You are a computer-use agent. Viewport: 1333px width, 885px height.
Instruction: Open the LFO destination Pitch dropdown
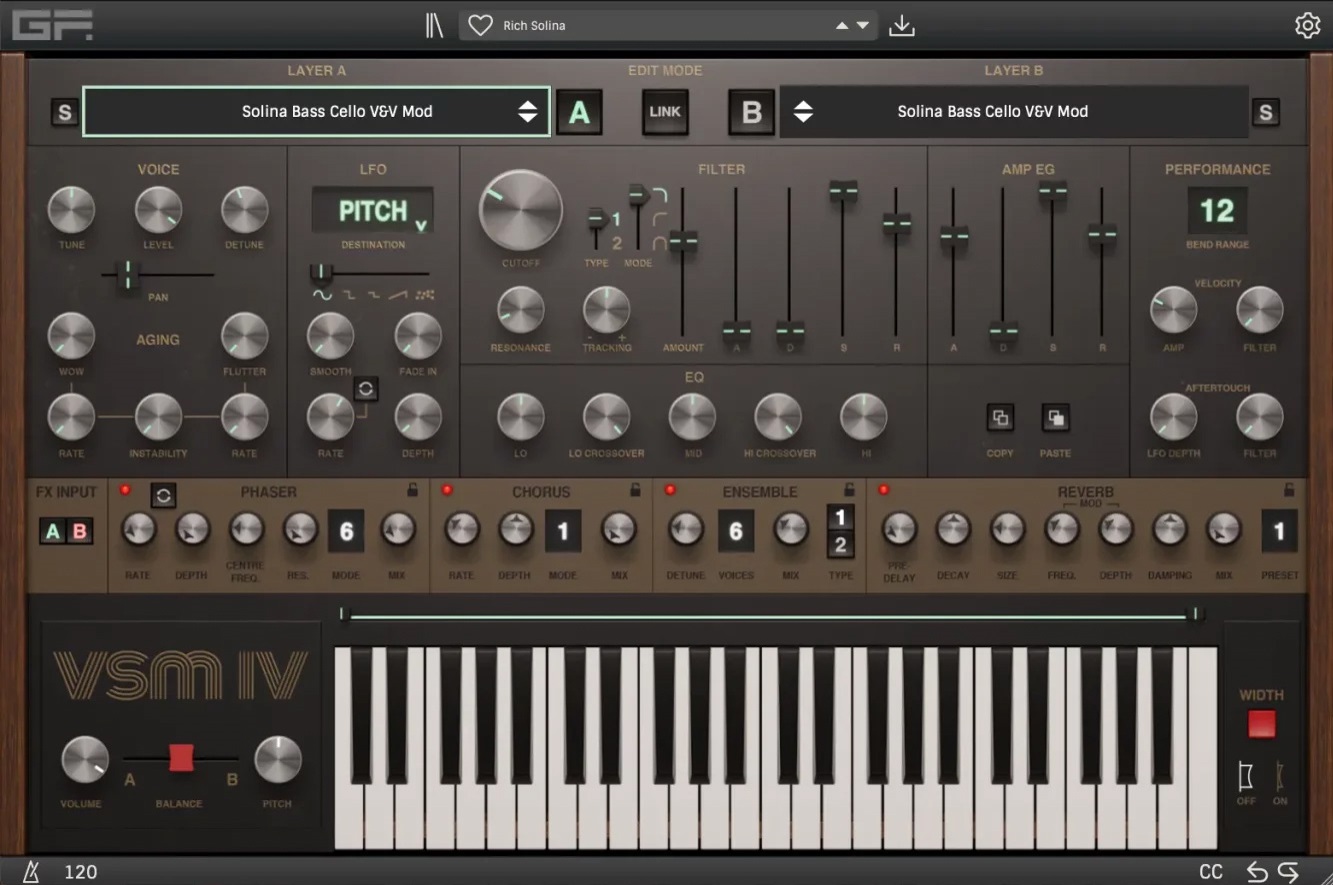372,211
